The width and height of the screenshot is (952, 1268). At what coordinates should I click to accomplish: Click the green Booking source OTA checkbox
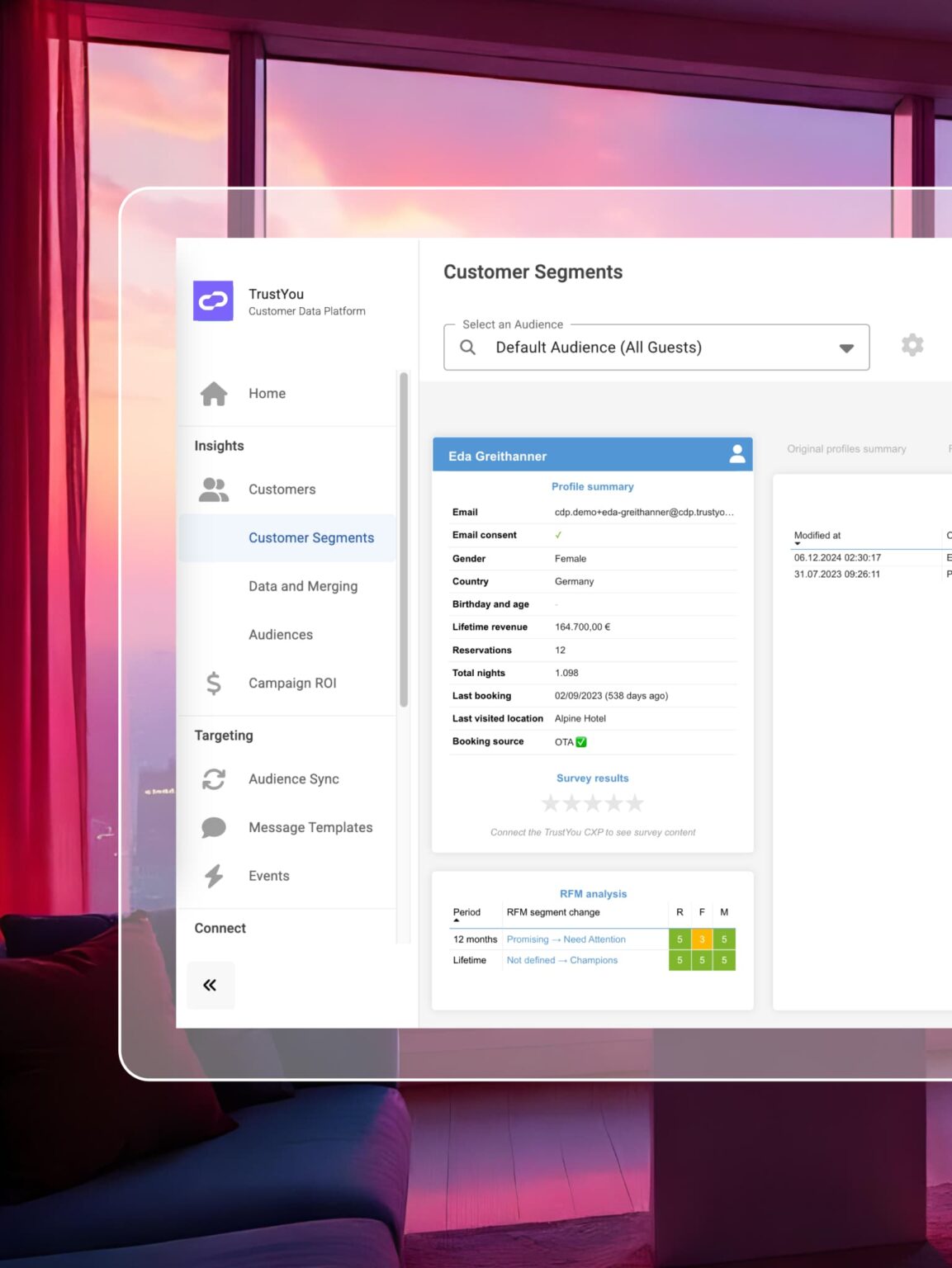tap(581, 742)
